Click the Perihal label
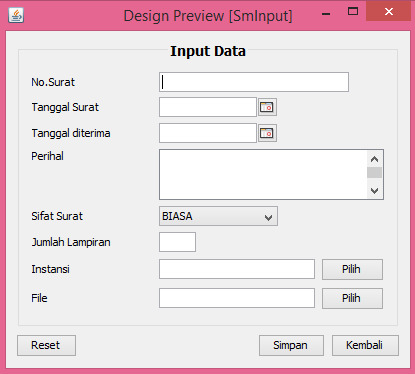This screenshot has height=374, width=415. (47, 156)
